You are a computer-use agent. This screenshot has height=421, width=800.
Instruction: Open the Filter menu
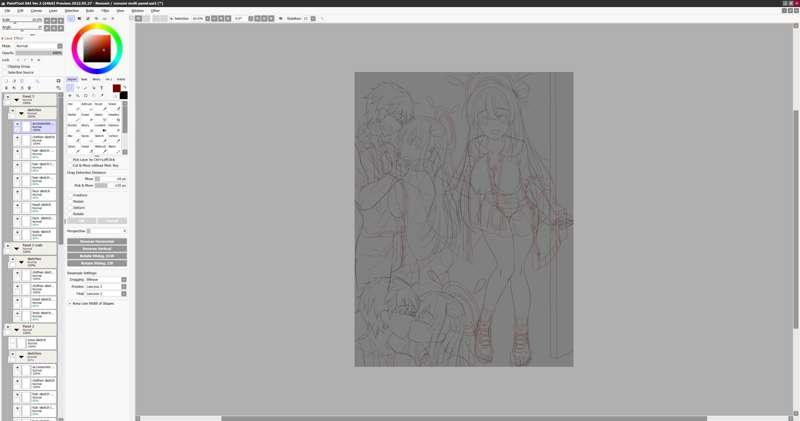coord(105,11)
